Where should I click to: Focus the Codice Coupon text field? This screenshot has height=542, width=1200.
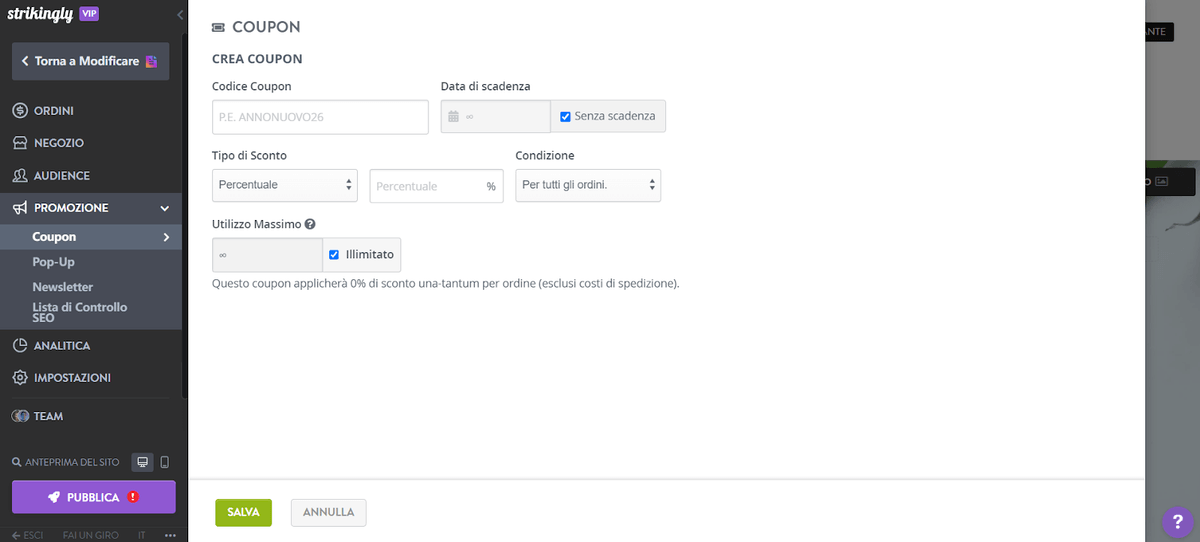pyautogui.click(x=320, y=117)
